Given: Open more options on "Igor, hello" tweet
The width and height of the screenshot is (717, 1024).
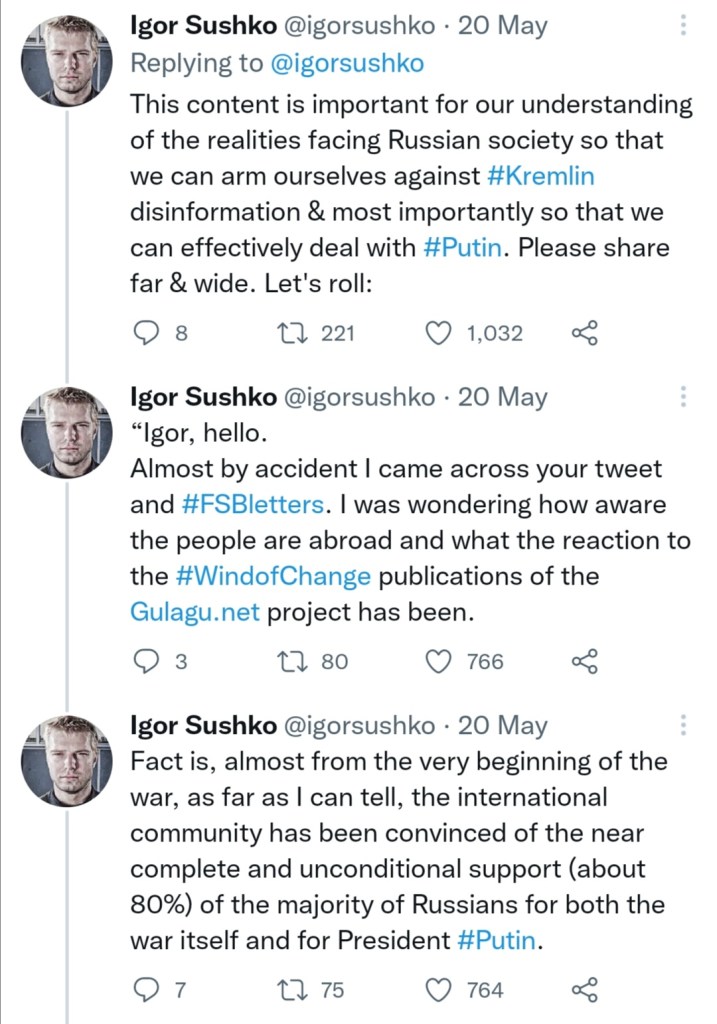Looking at the screenshot, I should tap(683, 397).
